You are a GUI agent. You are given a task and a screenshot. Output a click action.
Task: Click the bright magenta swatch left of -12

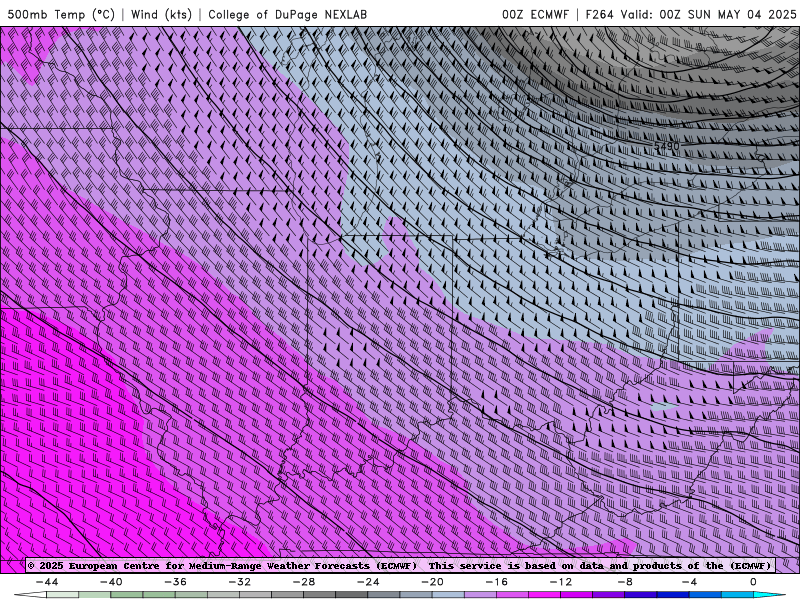544,595
